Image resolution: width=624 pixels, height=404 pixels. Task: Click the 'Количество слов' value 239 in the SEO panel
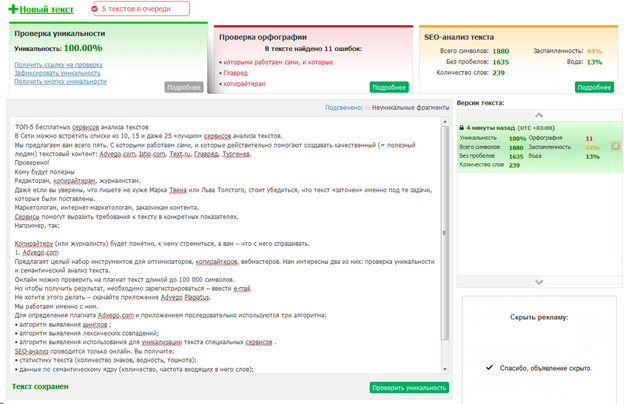(498, 73)
